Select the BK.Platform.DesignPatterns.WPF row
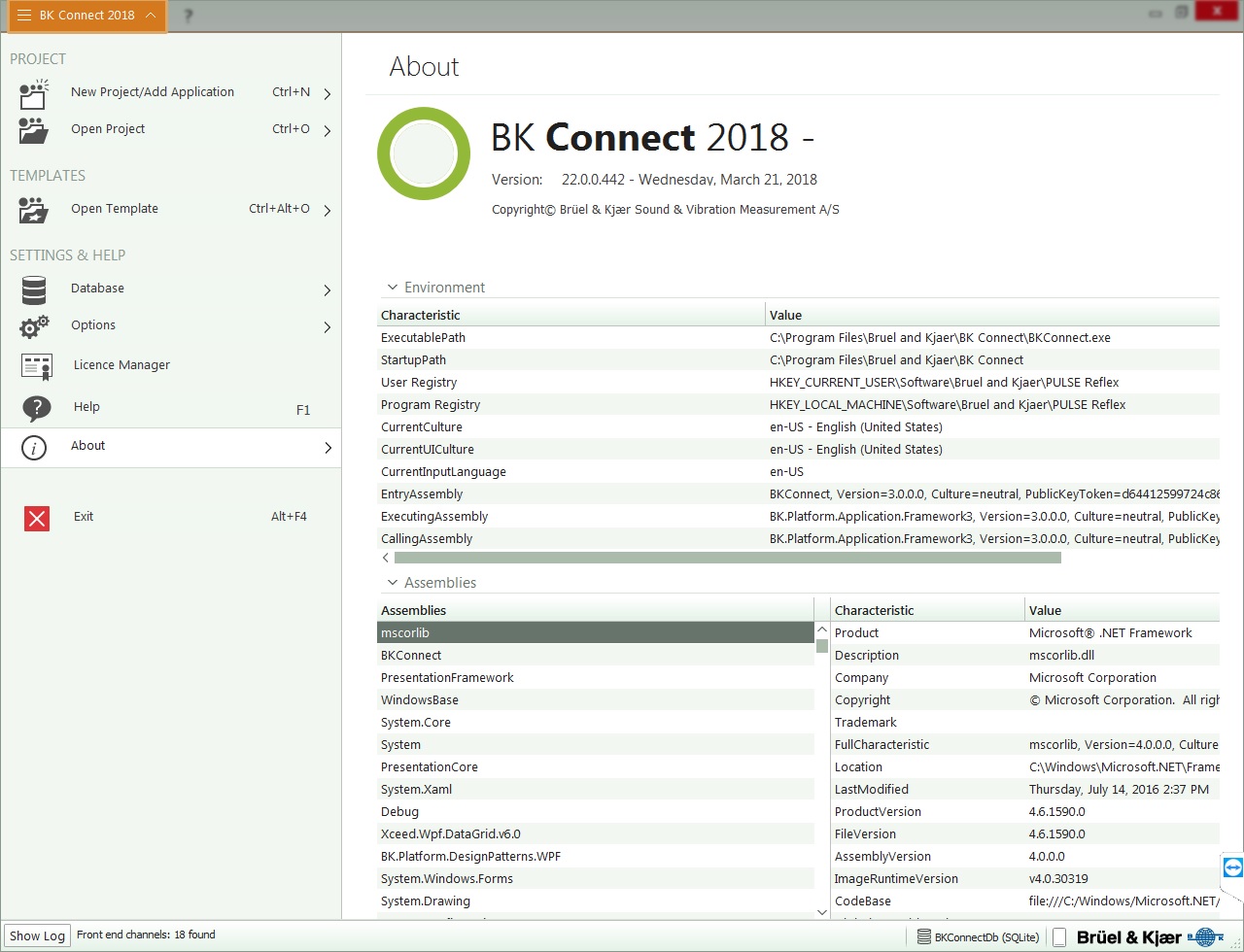 click(595, 856)
